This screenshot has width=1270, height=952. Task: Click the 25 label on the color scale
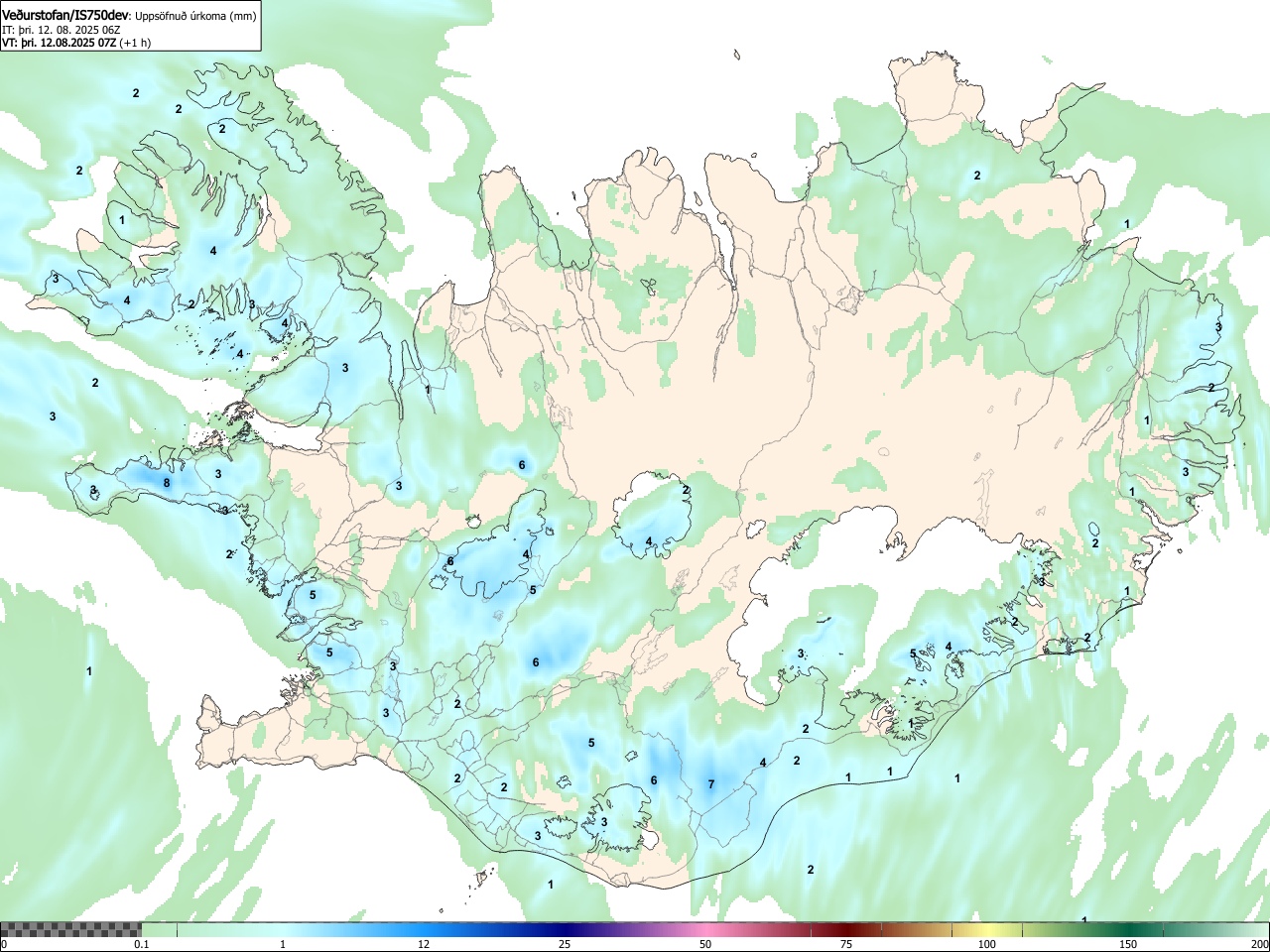click(x=565, y=944)
